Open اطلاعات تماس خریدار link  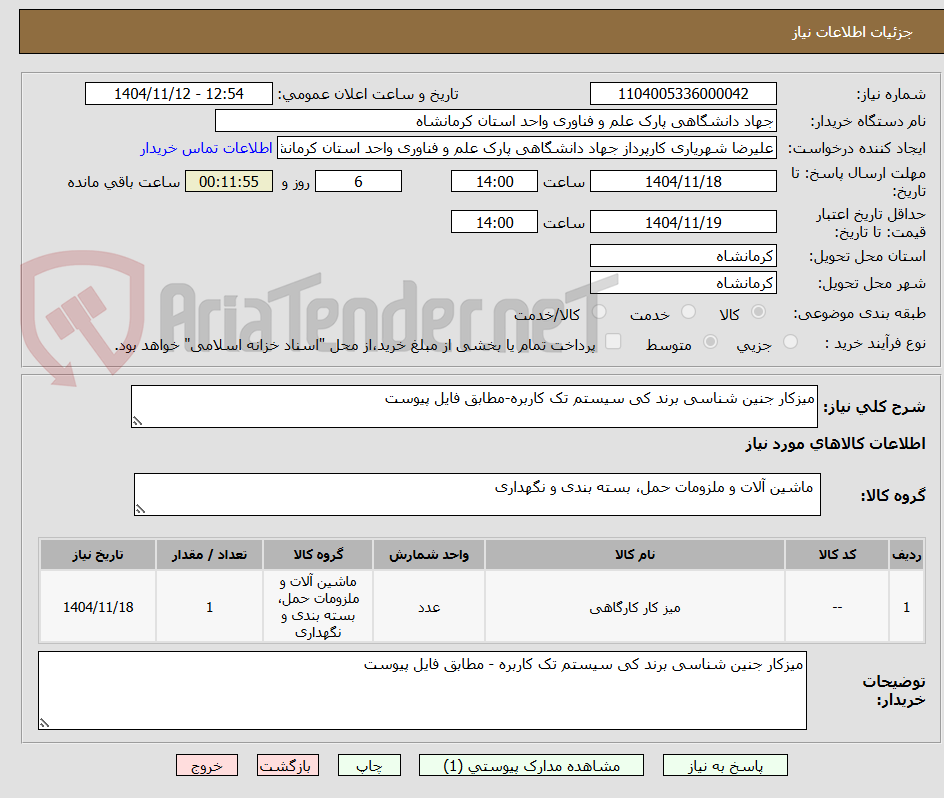[x=206, y=148]
